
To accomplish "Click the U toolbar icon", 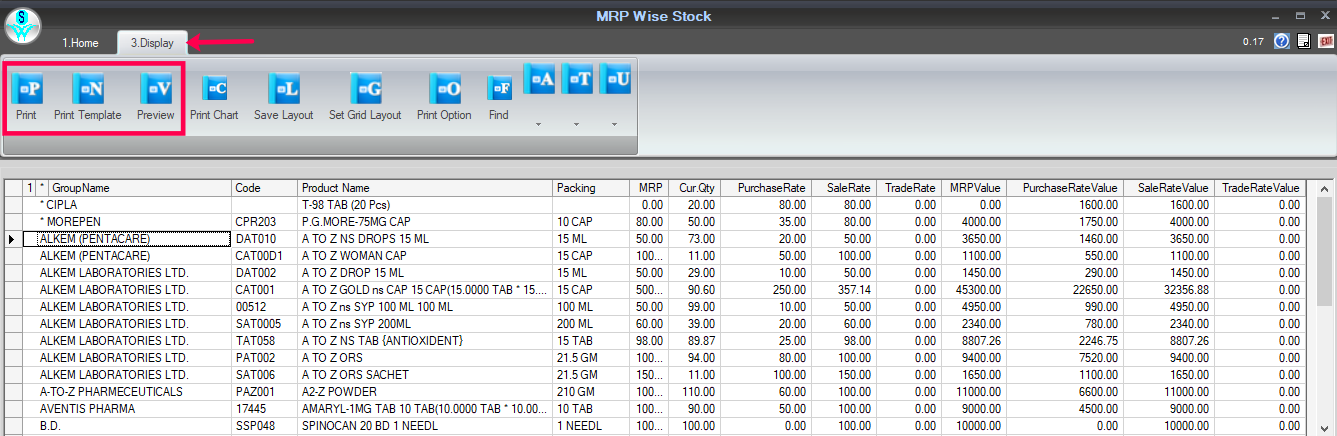I will coord(615,78).
